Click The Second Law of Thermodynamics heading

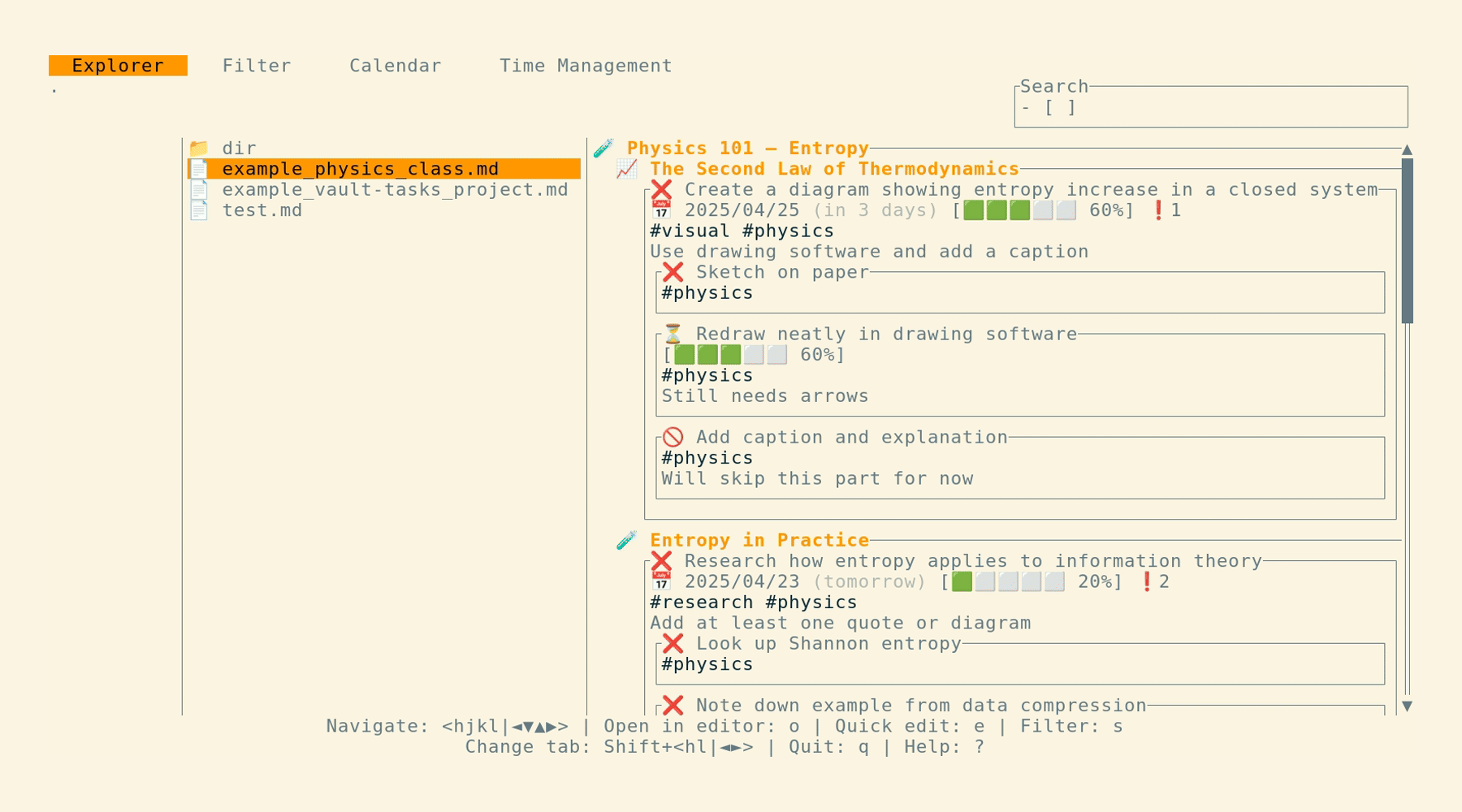(x=834, y=169)
